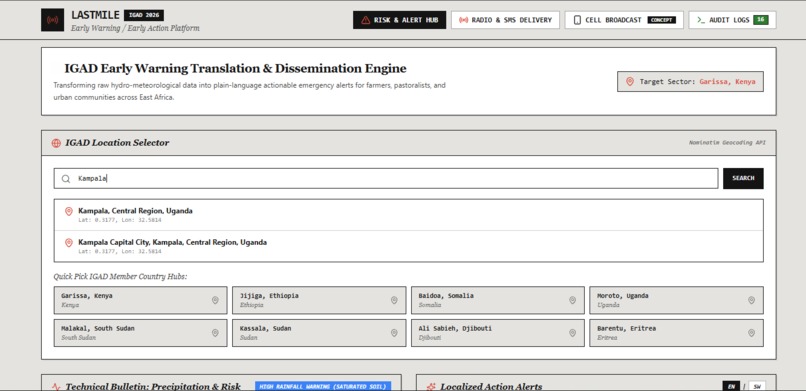The width and height of the screenshot is (806, 391).
Task: Click the High Rainfall Warning badge
Action: [x=323, y=386]
